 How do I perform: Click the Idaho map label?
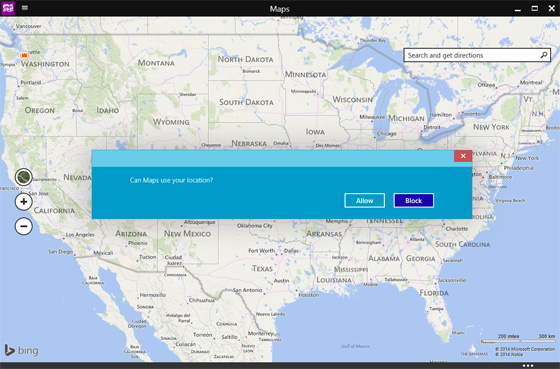108,110
